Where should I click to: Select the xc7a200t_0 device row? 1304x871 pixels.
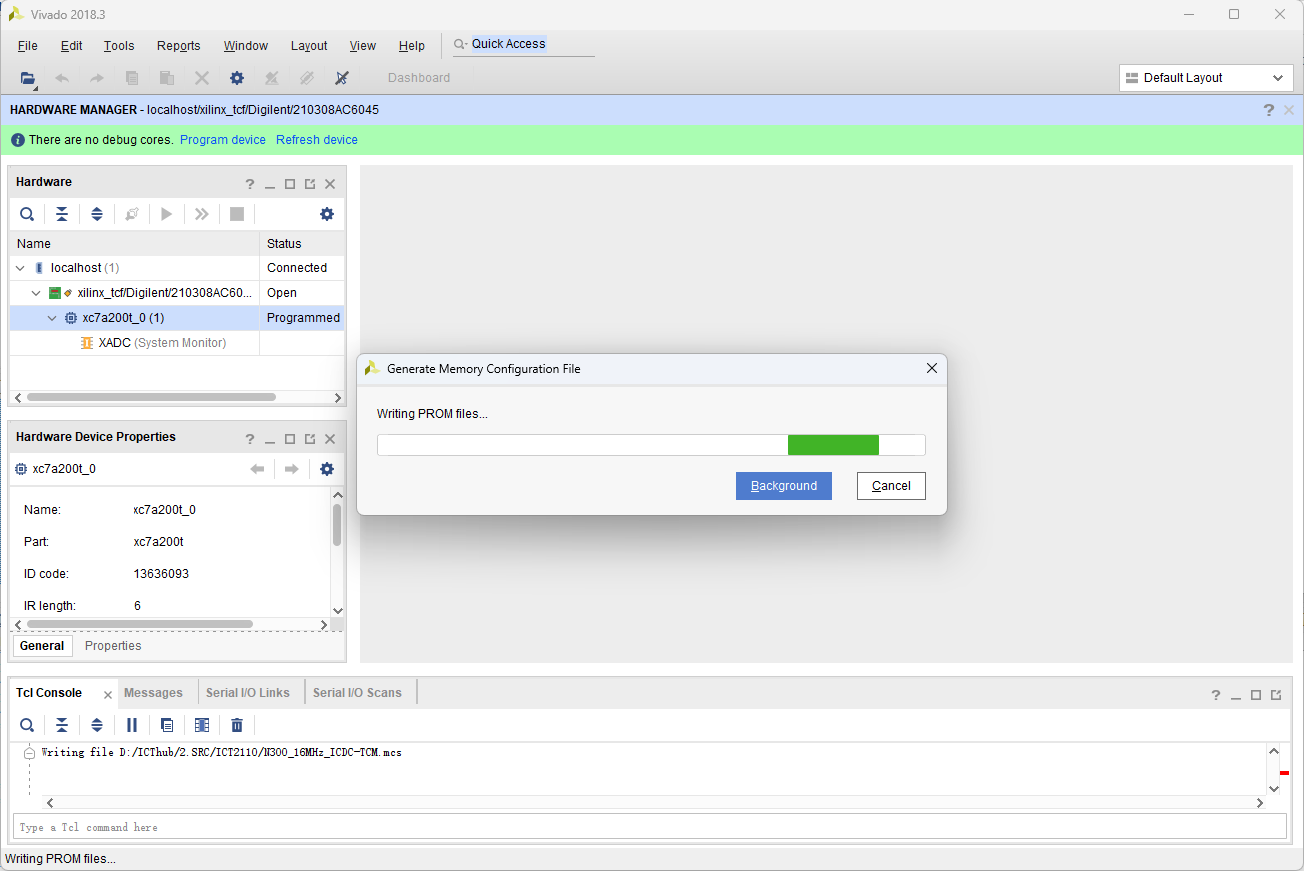coord(177,318)
